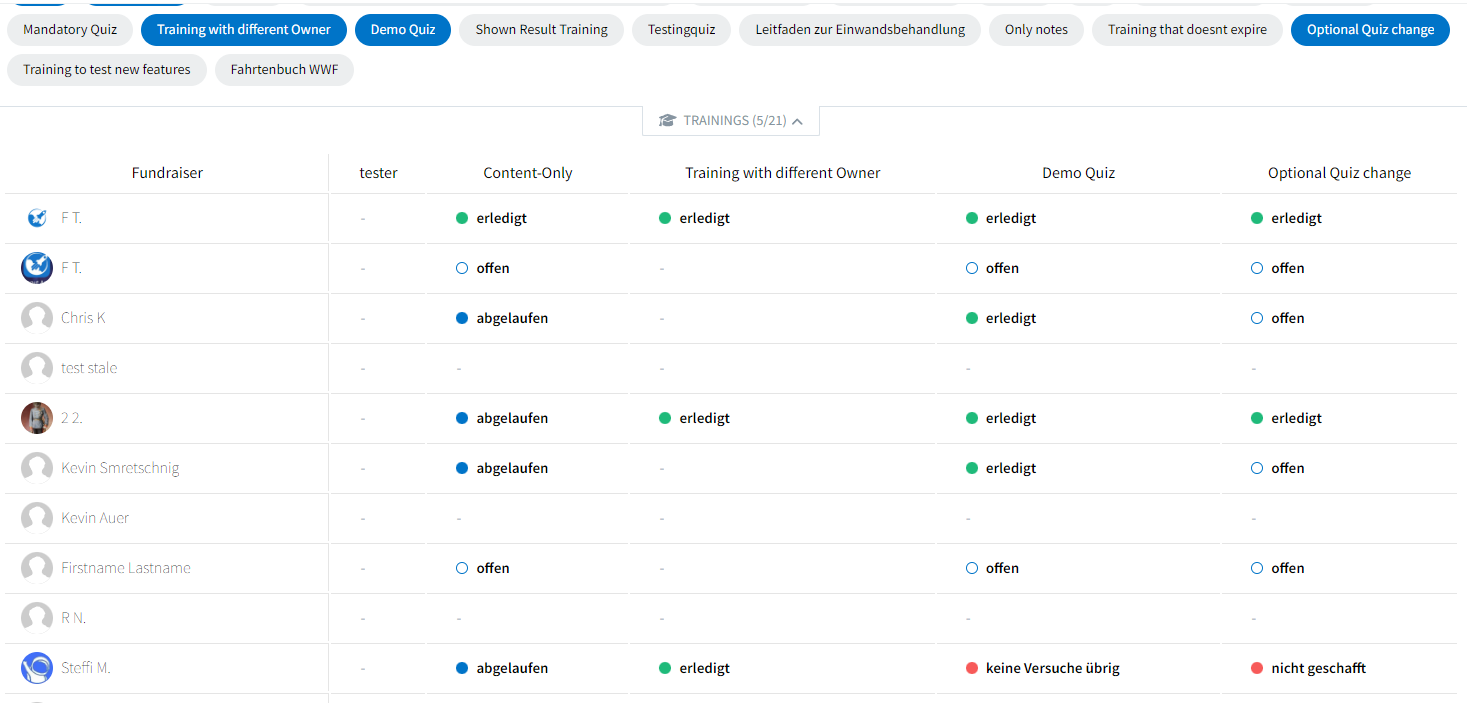Enable Training to test new features chip

(x=107, y=70)
